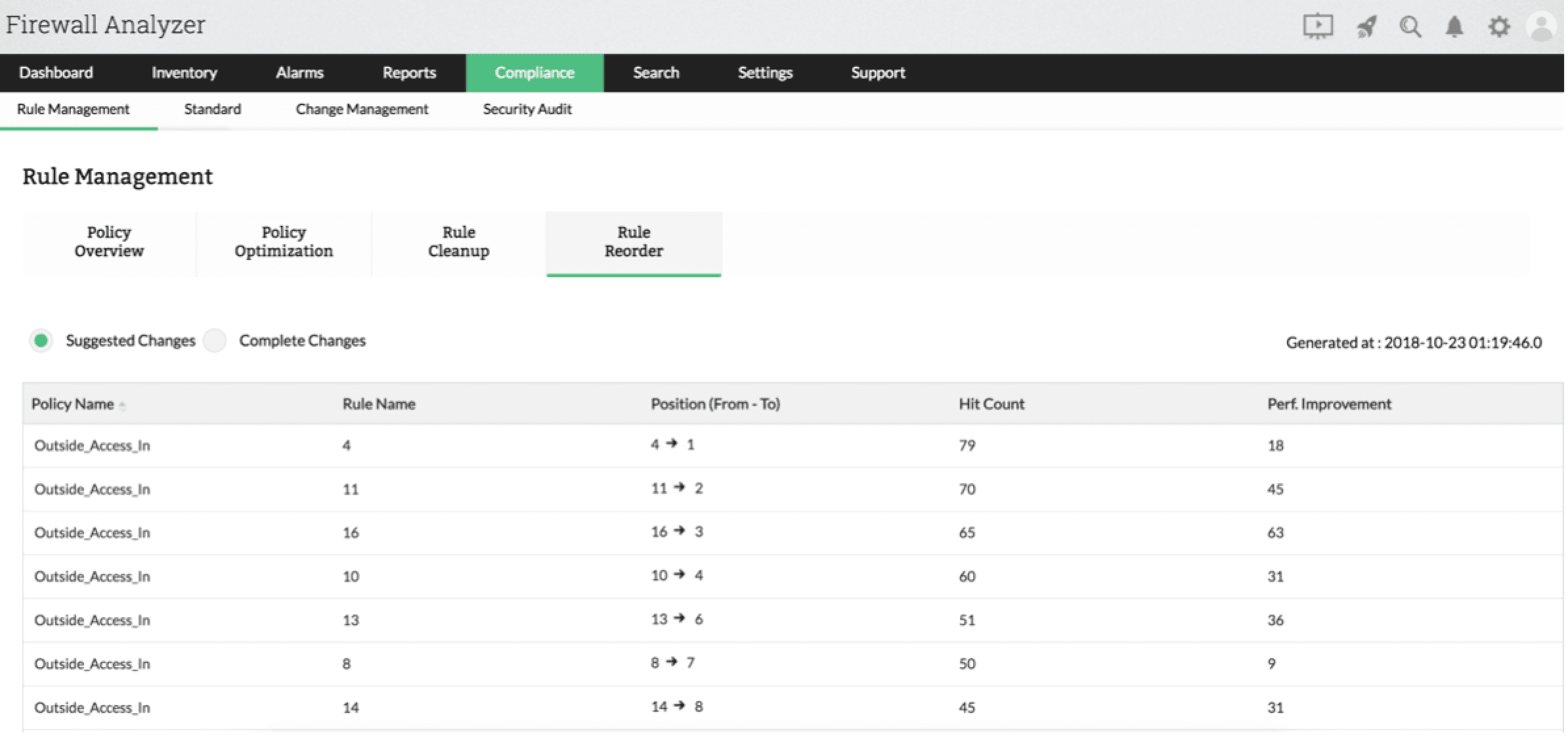Image resolution: width=1568 pixels, height=738 pixels.
Task: Open the search magnifier icon
Action: point(1410,27)
